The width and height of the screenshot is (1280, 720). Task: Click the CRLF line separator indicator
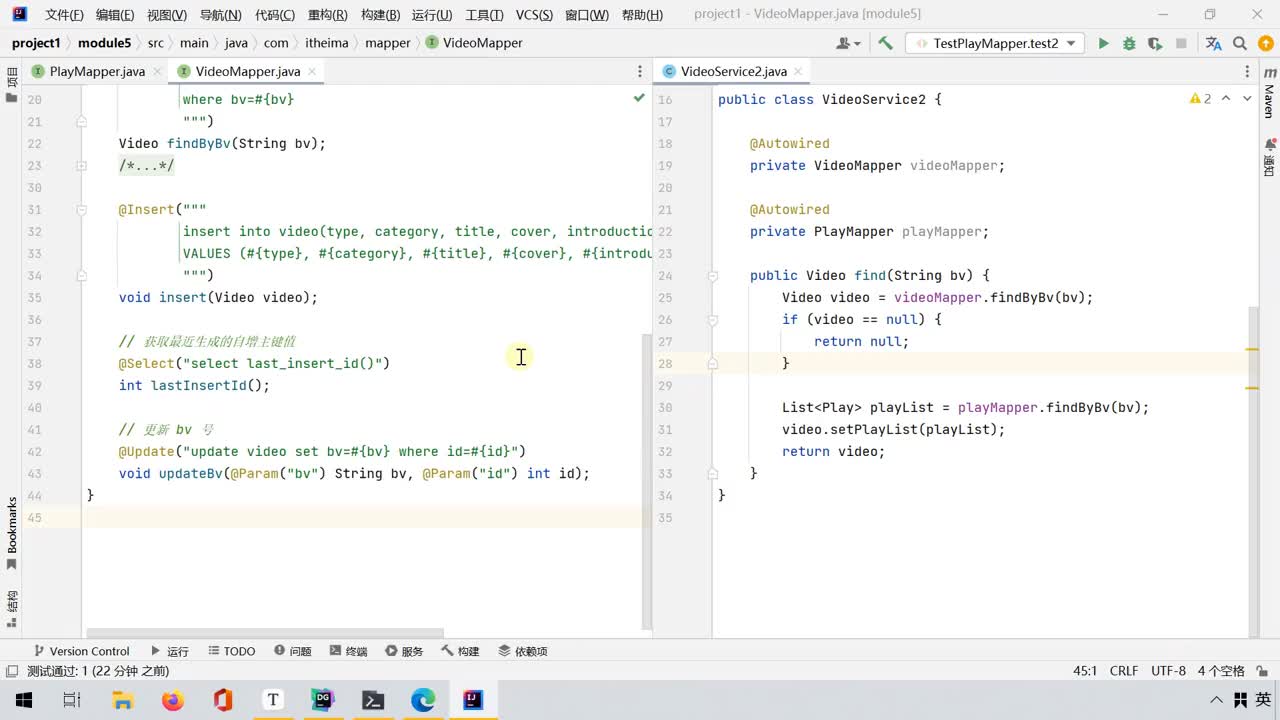(x=1124, y=671)
